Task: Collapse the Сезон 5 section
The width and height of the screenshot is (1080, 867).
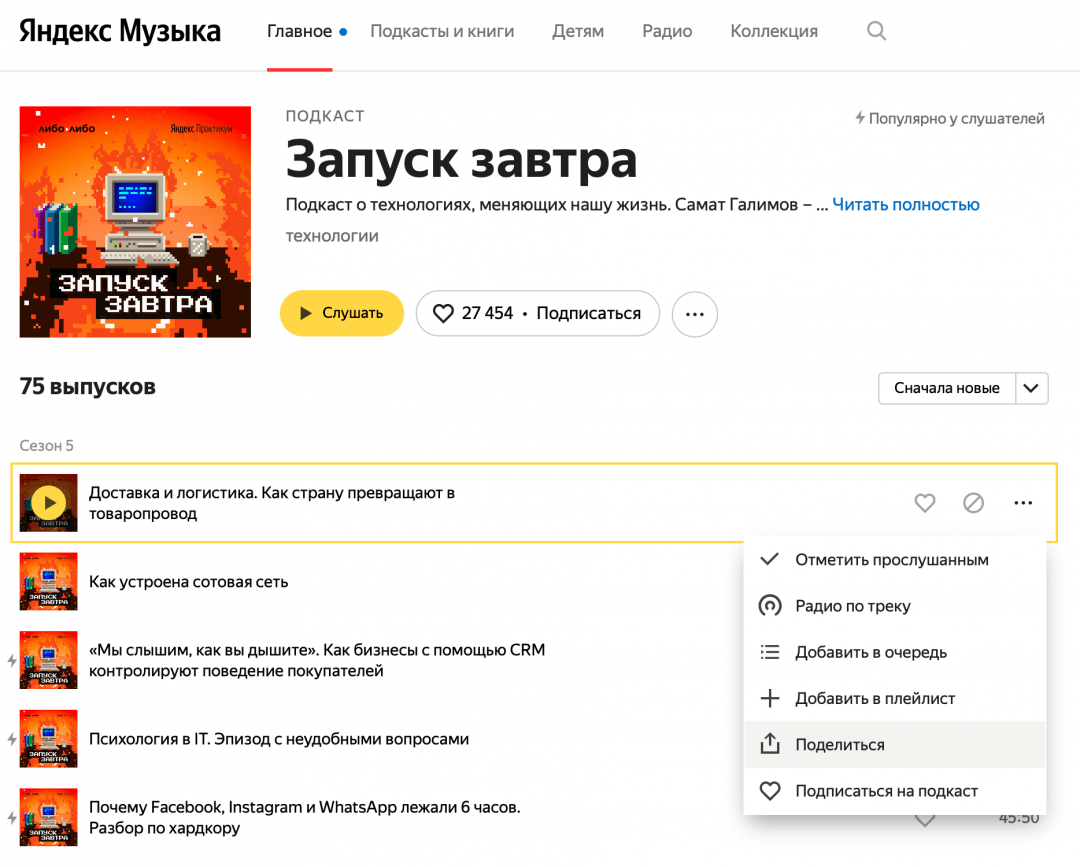Action: point(46,445)
